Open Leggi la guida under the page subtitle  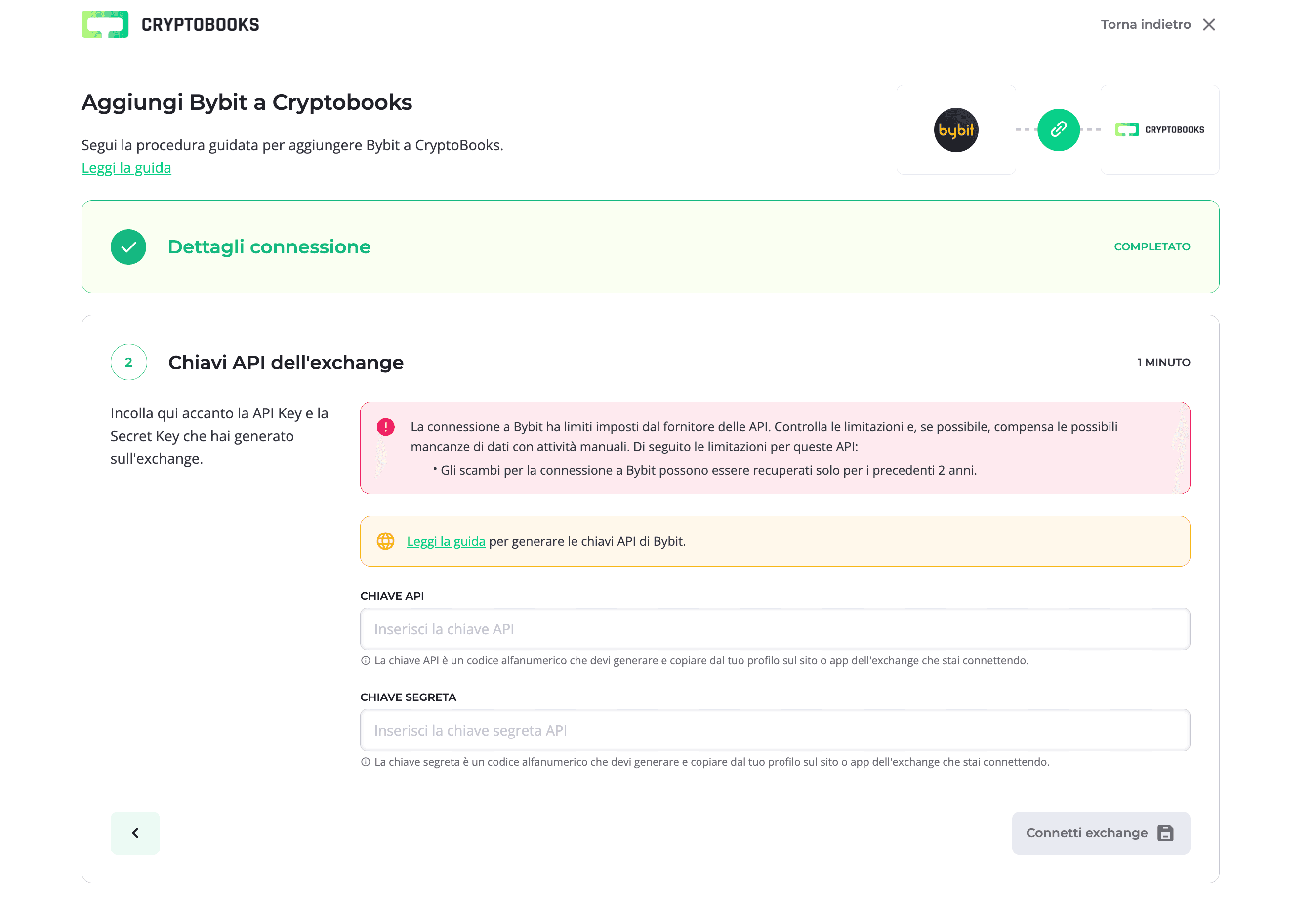click(x=126, y=167)
